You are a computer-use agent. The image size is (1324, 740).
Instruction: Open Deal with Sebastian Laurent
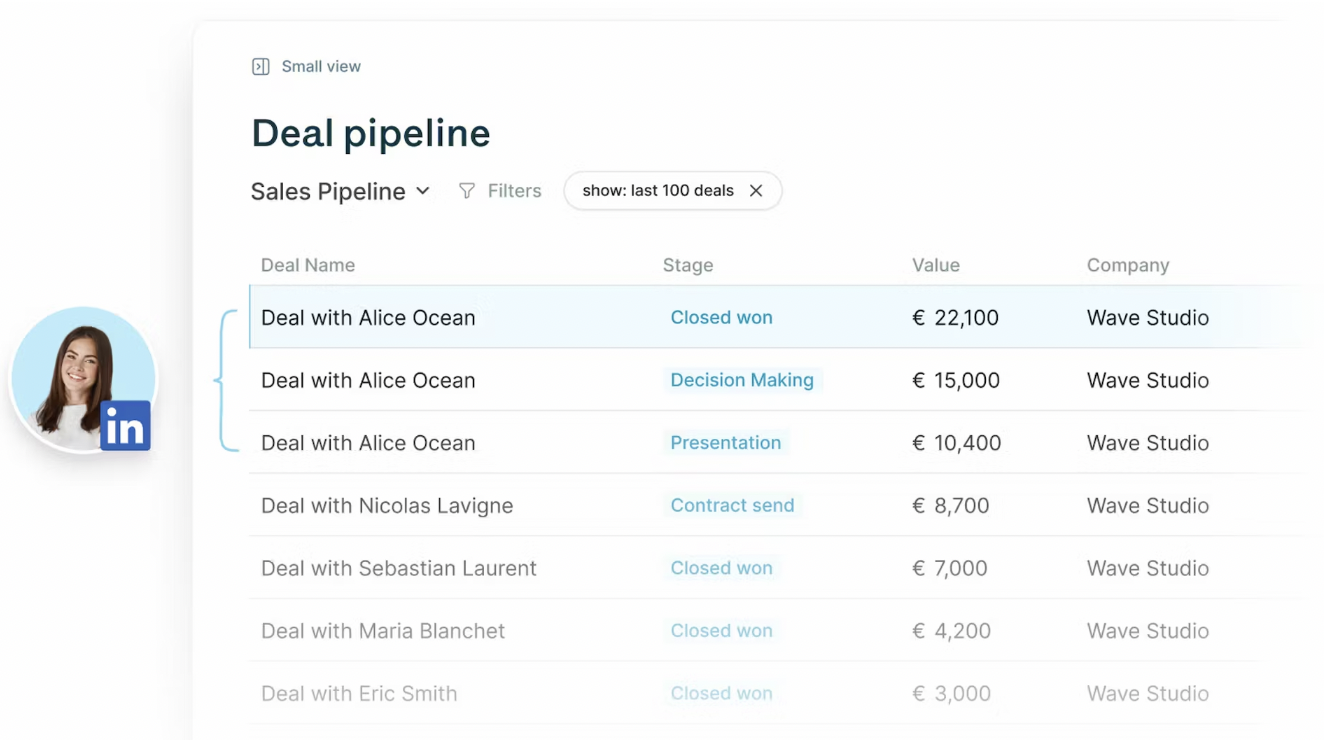[x=399, y=568]
